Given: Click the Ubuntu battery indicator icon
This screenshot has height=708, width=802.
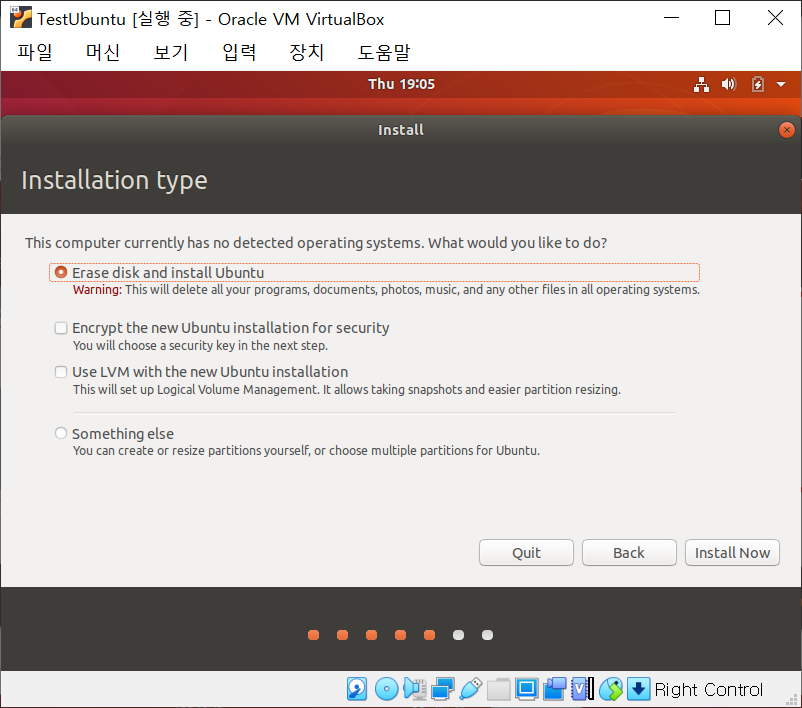Looking at the screenshot, I should coord(758,84).
